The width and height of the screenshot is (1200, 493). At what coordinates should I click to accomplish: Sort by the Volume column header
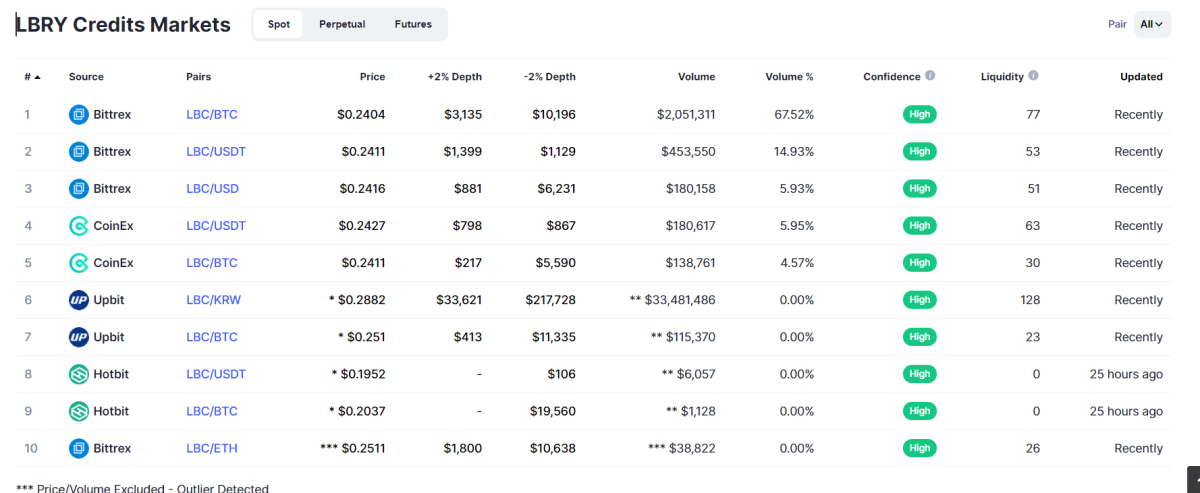pyautogui.click(x=696, y=77)
